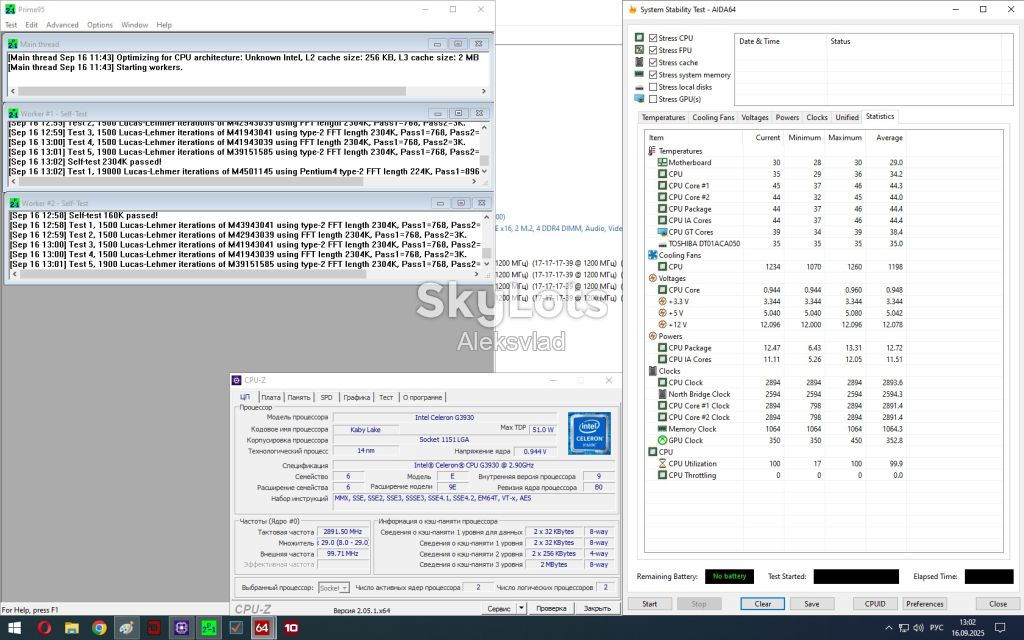Image resolution: width=1024 pixels, height=640 pixels.
Task: Show hidden system tray icons
Action: point(888,628)
